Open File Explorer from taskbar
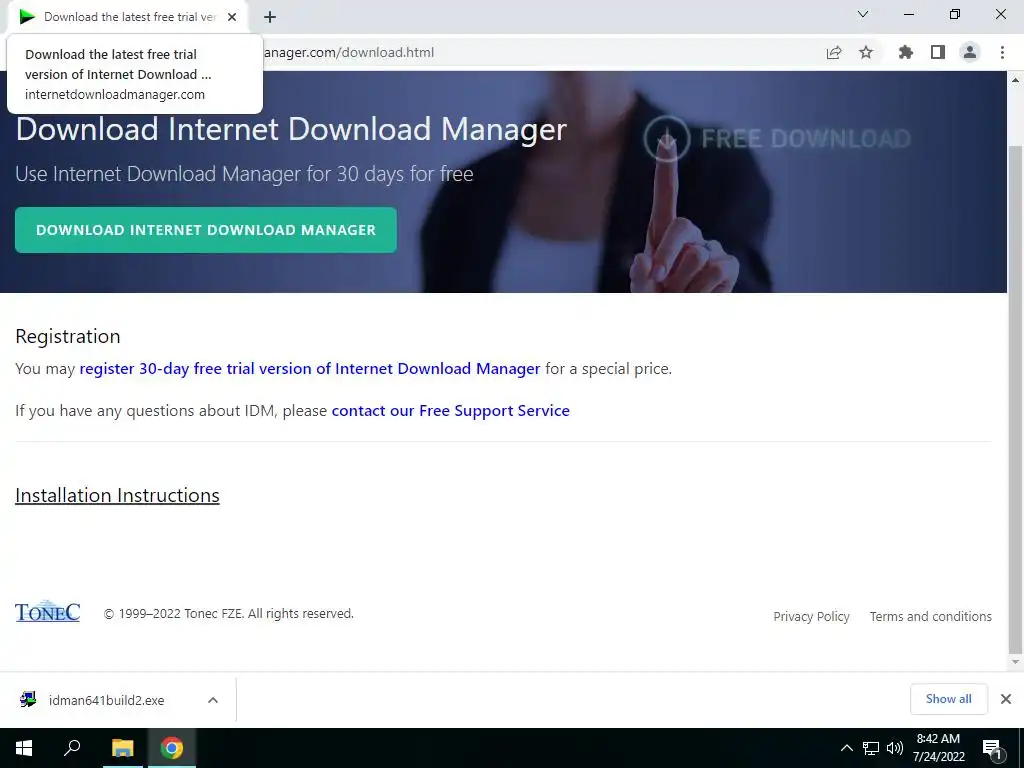 point(123,748)
